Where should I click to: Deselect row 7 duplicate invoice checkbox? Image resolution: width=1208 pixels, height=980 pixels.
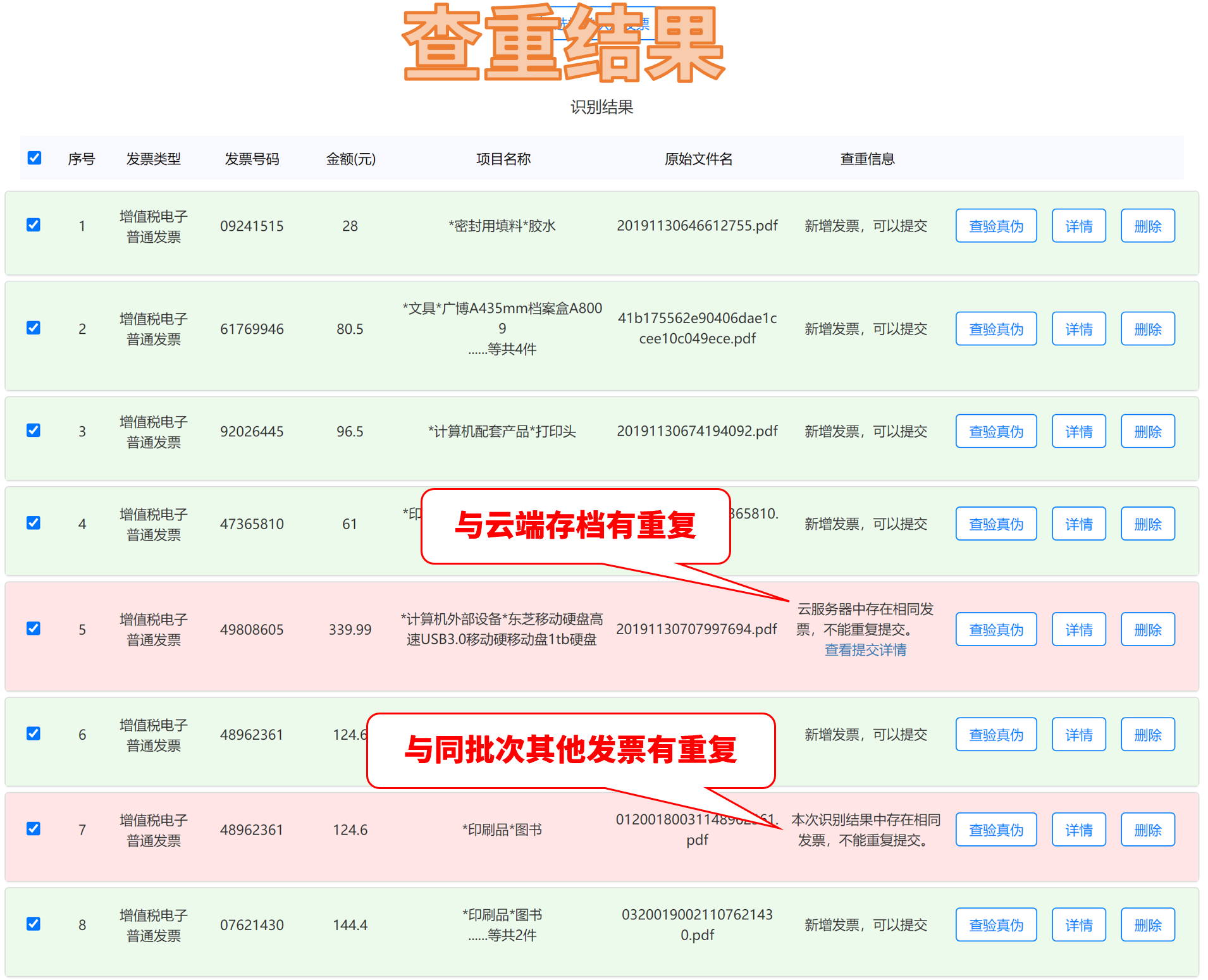click(x=34, y=829)
